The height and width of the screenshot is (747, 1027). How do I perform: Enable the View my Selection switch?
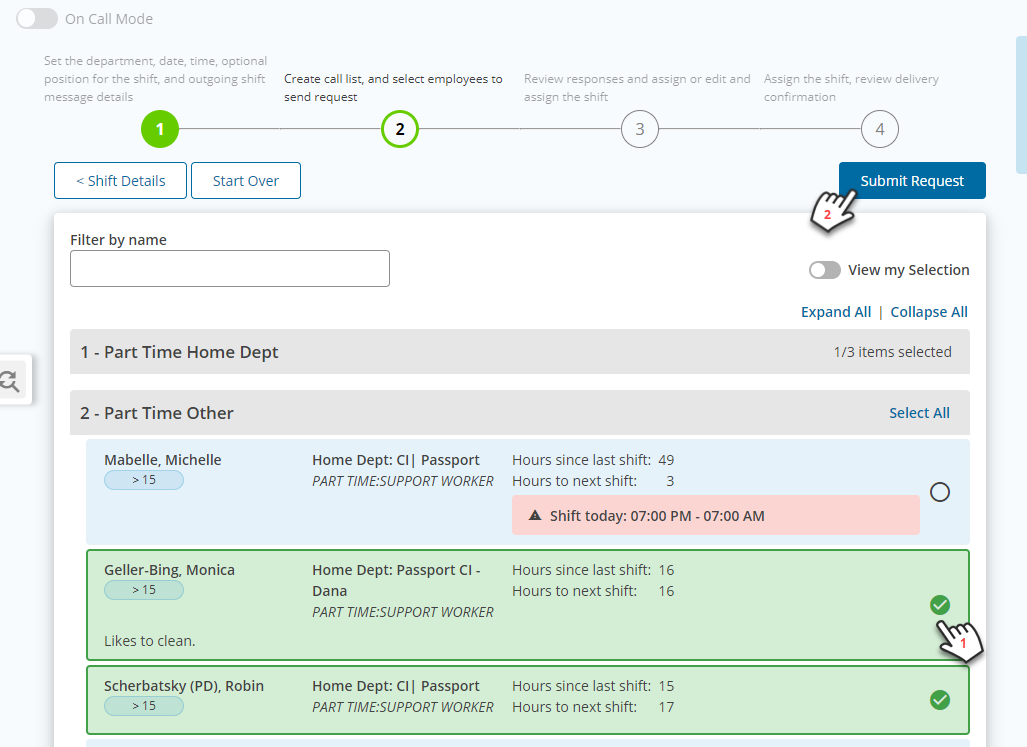click(x=825, y=270)
